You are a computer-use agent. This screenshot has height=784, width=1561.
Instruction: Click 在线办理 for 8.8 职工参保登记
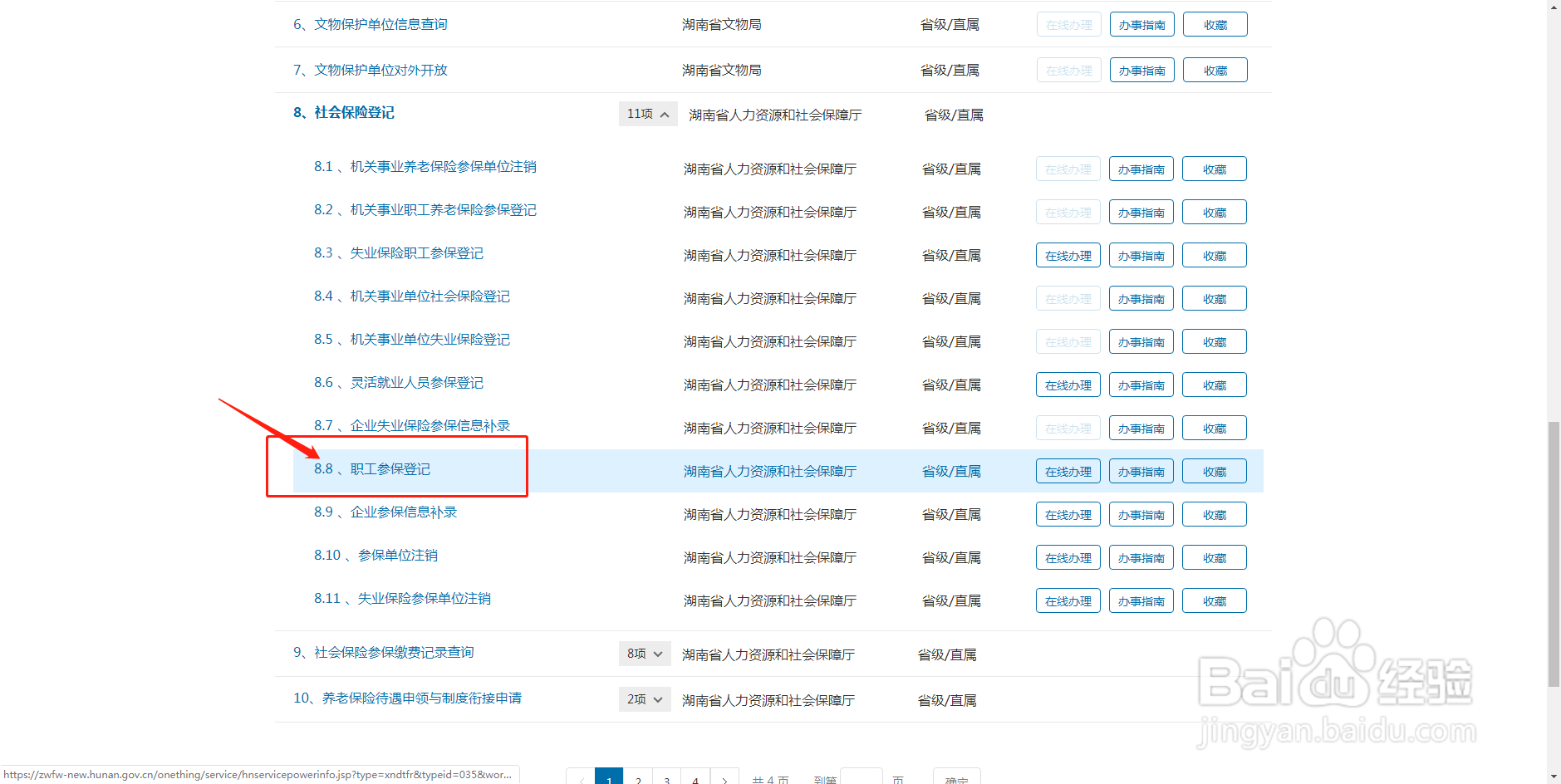1068,471
